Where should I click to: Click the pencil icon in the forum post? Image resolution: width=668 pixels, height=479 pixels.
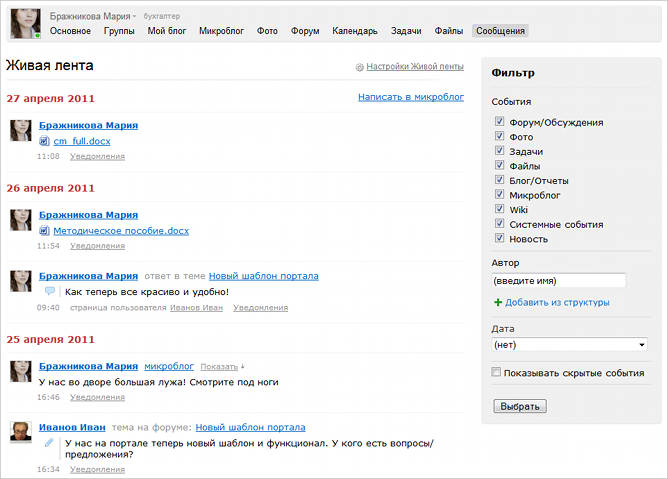point(49,442)
